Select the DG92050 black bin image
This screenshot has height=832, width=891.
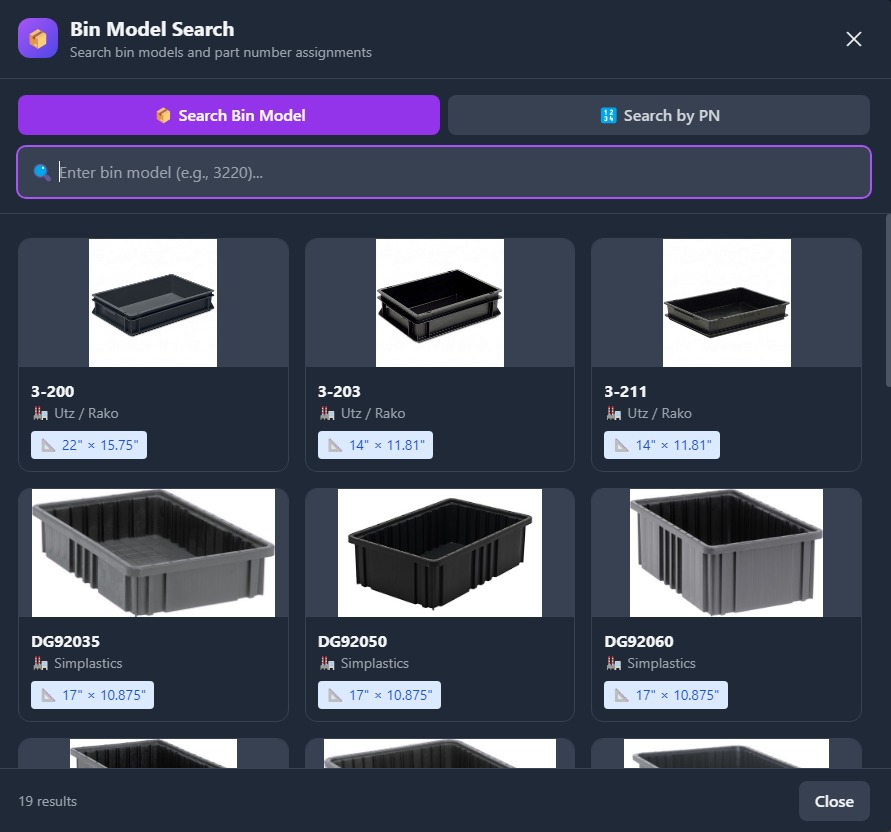pyautogui.click(x=440, y=553)
